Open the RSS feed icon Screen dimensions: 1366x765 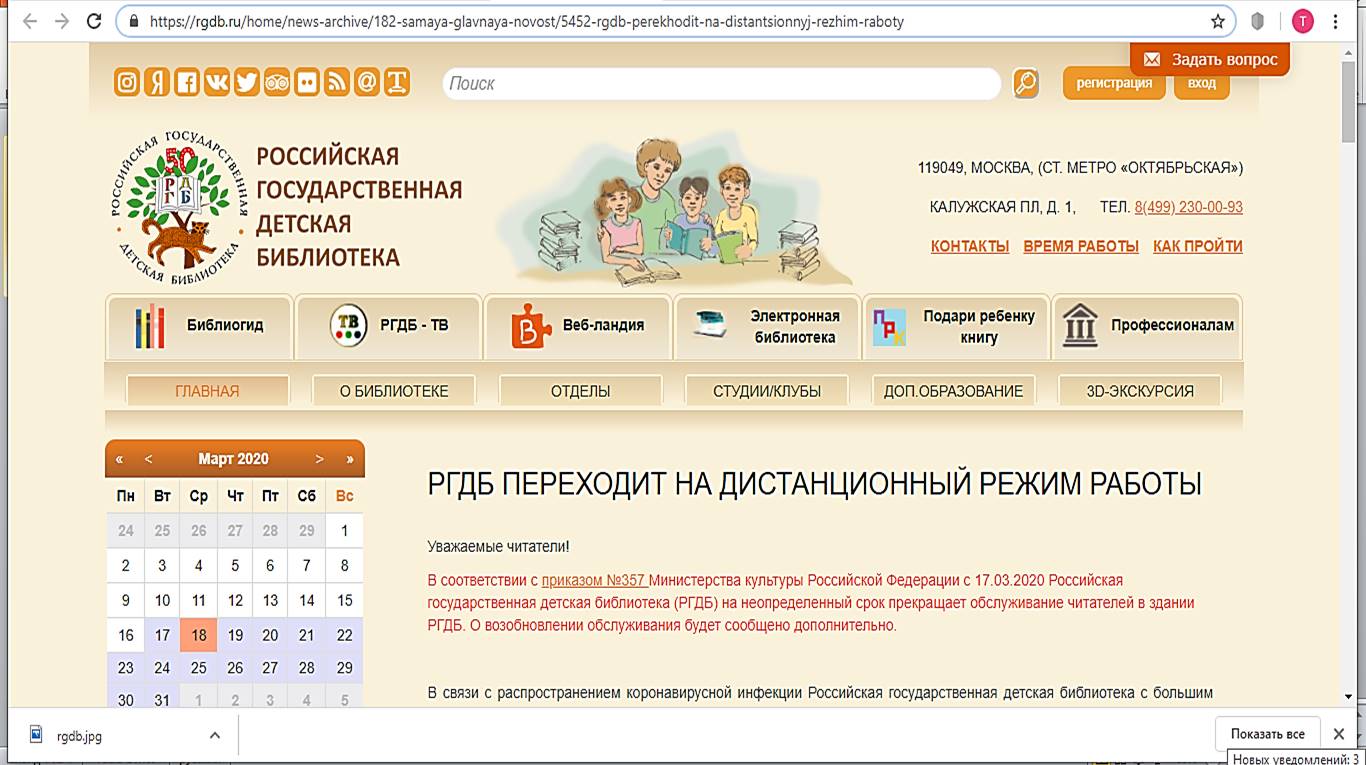(x=337, y=83)
